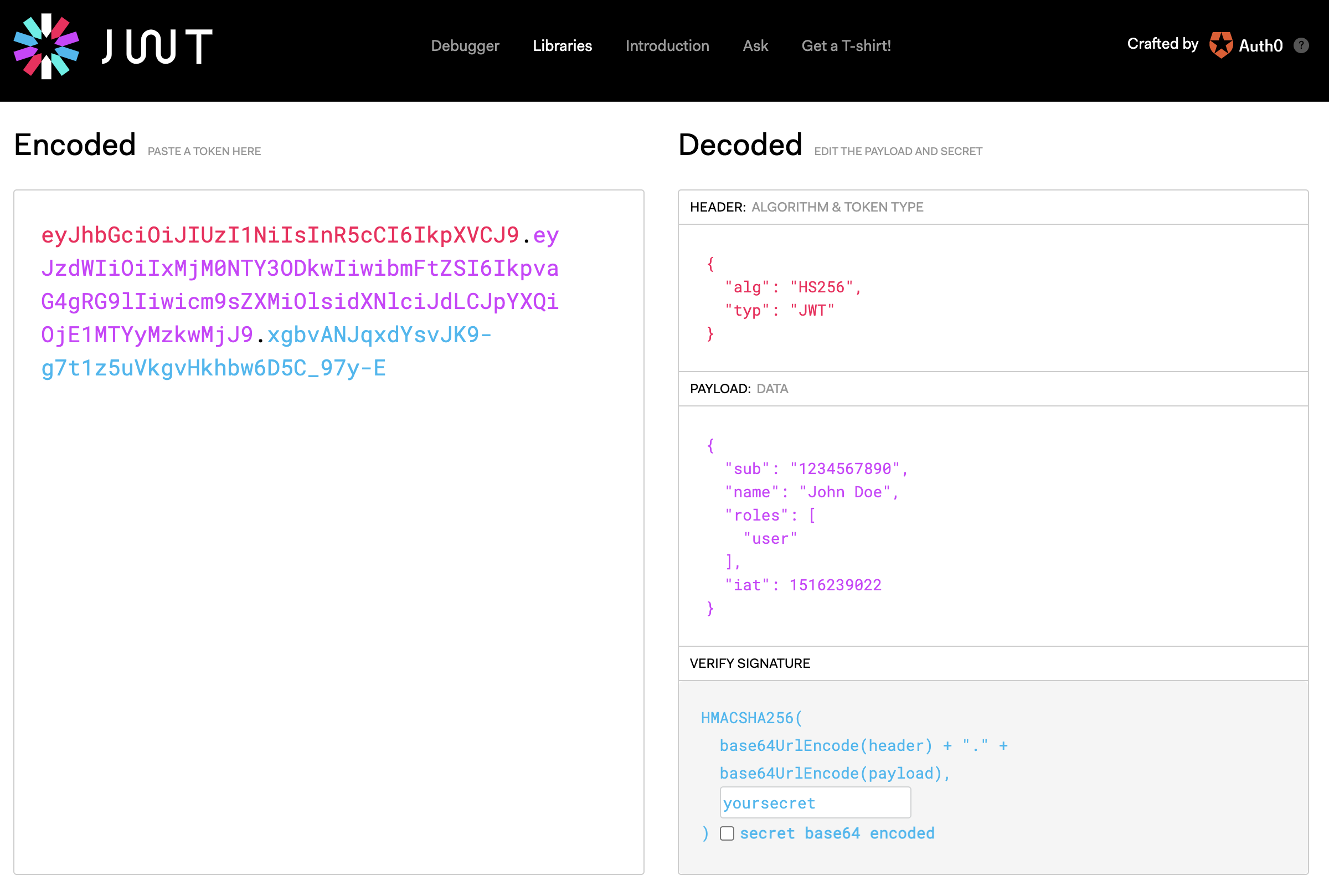Click the blue encoded signature token segment
The height and width of the screenshot is (896, 1329).
[x=213, y=368]
